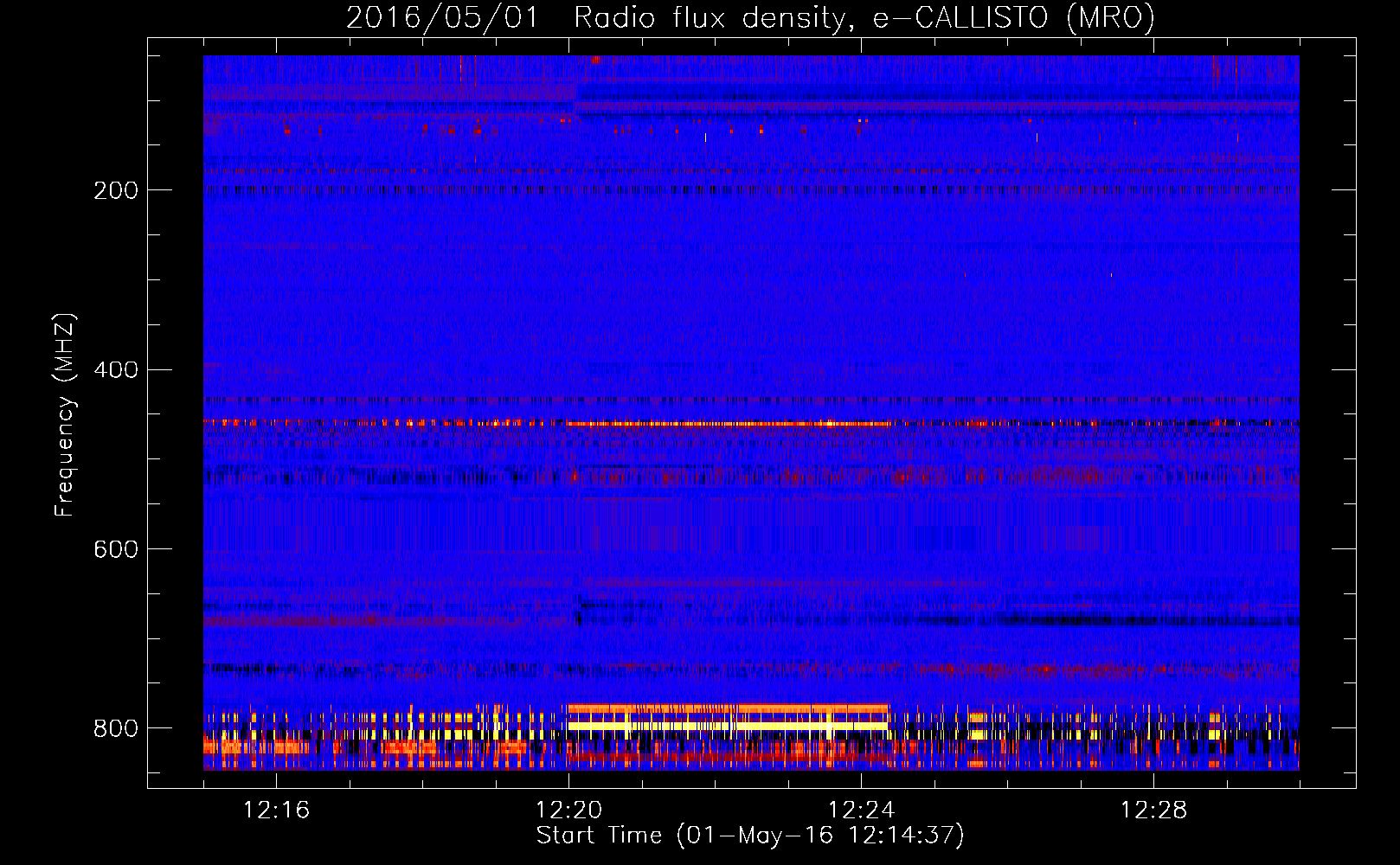Click the 12:28 time tick label
Screen dimensions: 1400x865
1153,811
